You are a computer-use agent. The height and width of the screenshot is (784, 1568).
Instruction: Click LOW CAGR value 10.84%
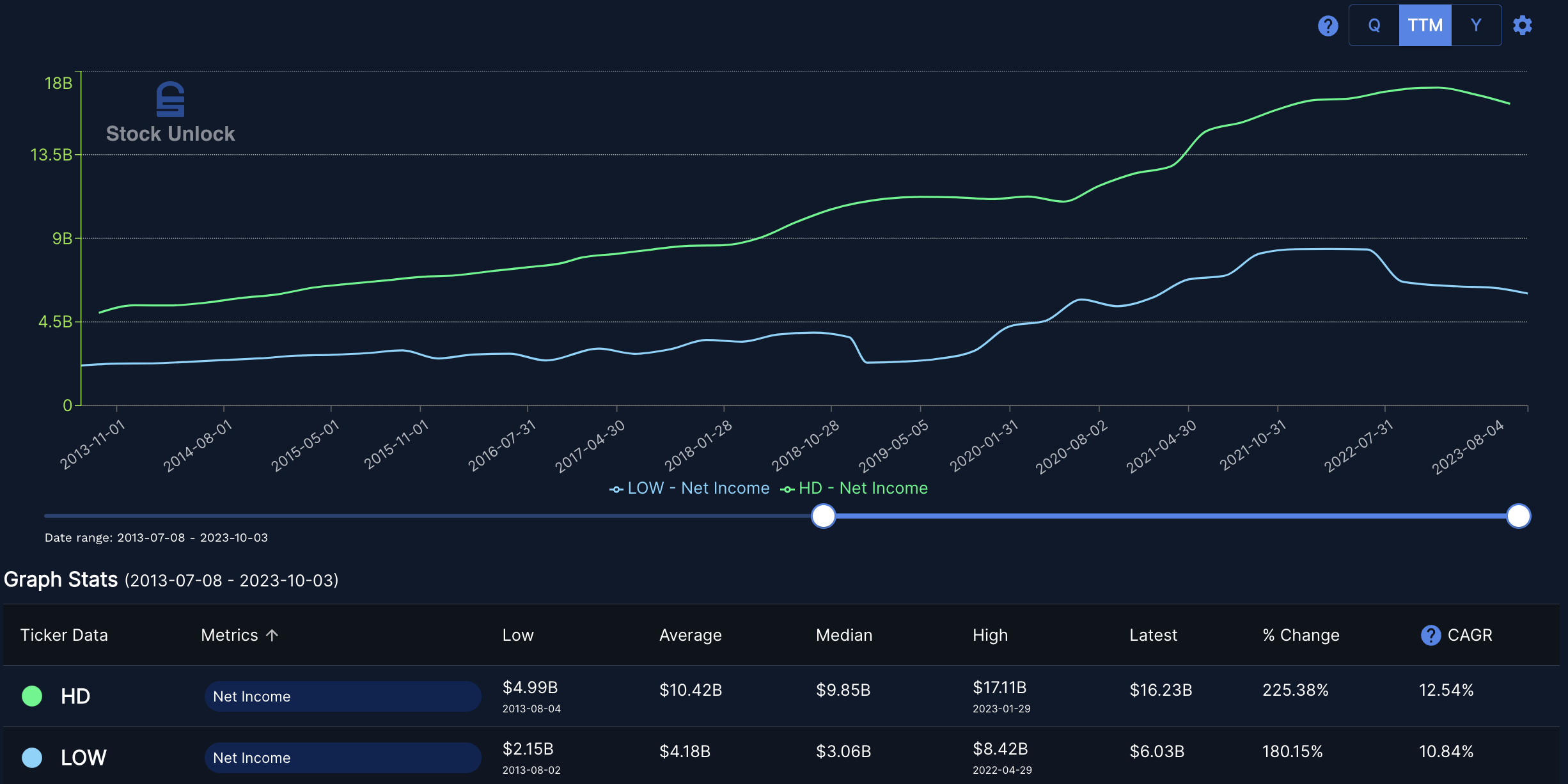click(x=1446, y=751)
